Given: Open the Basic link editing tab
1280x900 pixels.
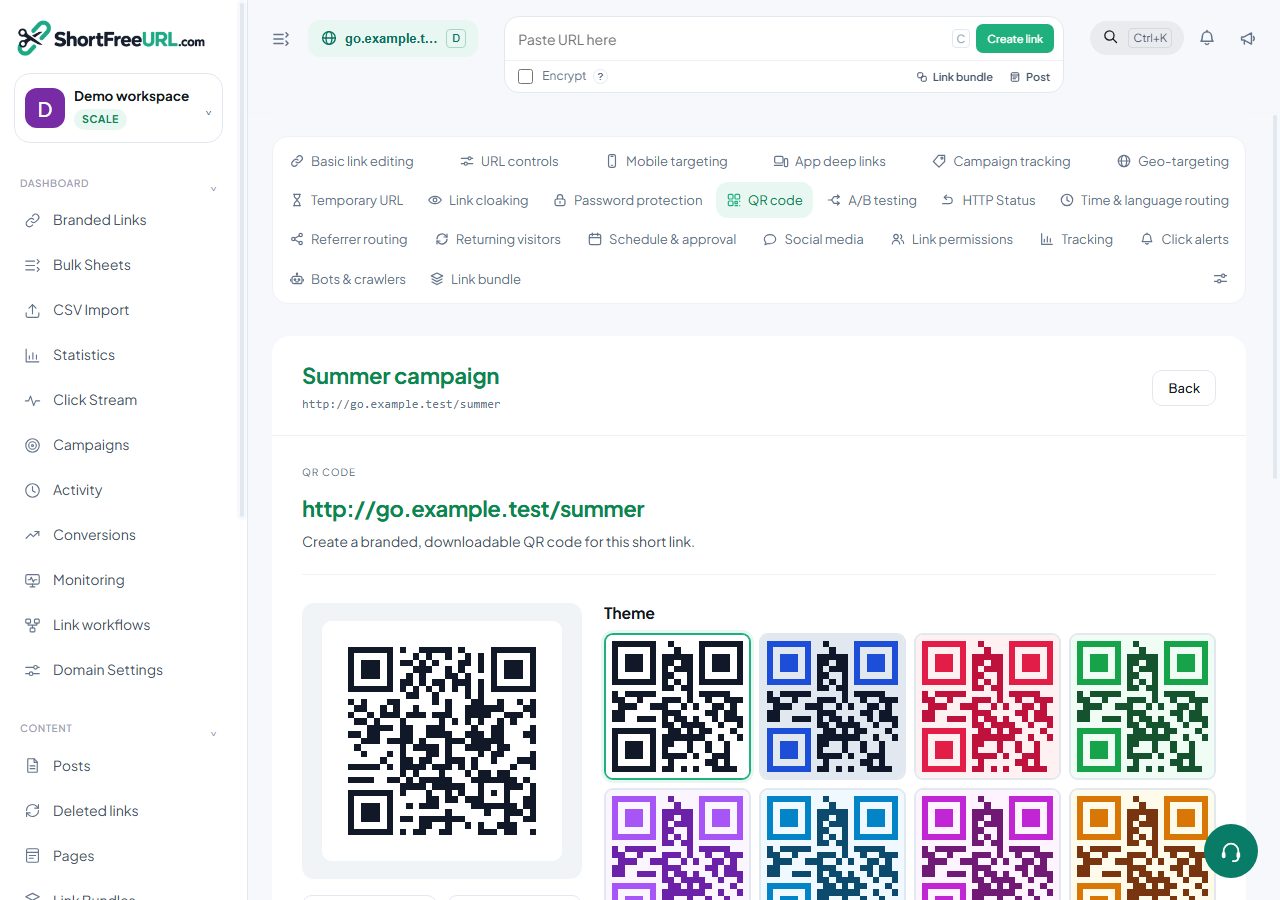Looking at the screenshot, I should (351, 161).
